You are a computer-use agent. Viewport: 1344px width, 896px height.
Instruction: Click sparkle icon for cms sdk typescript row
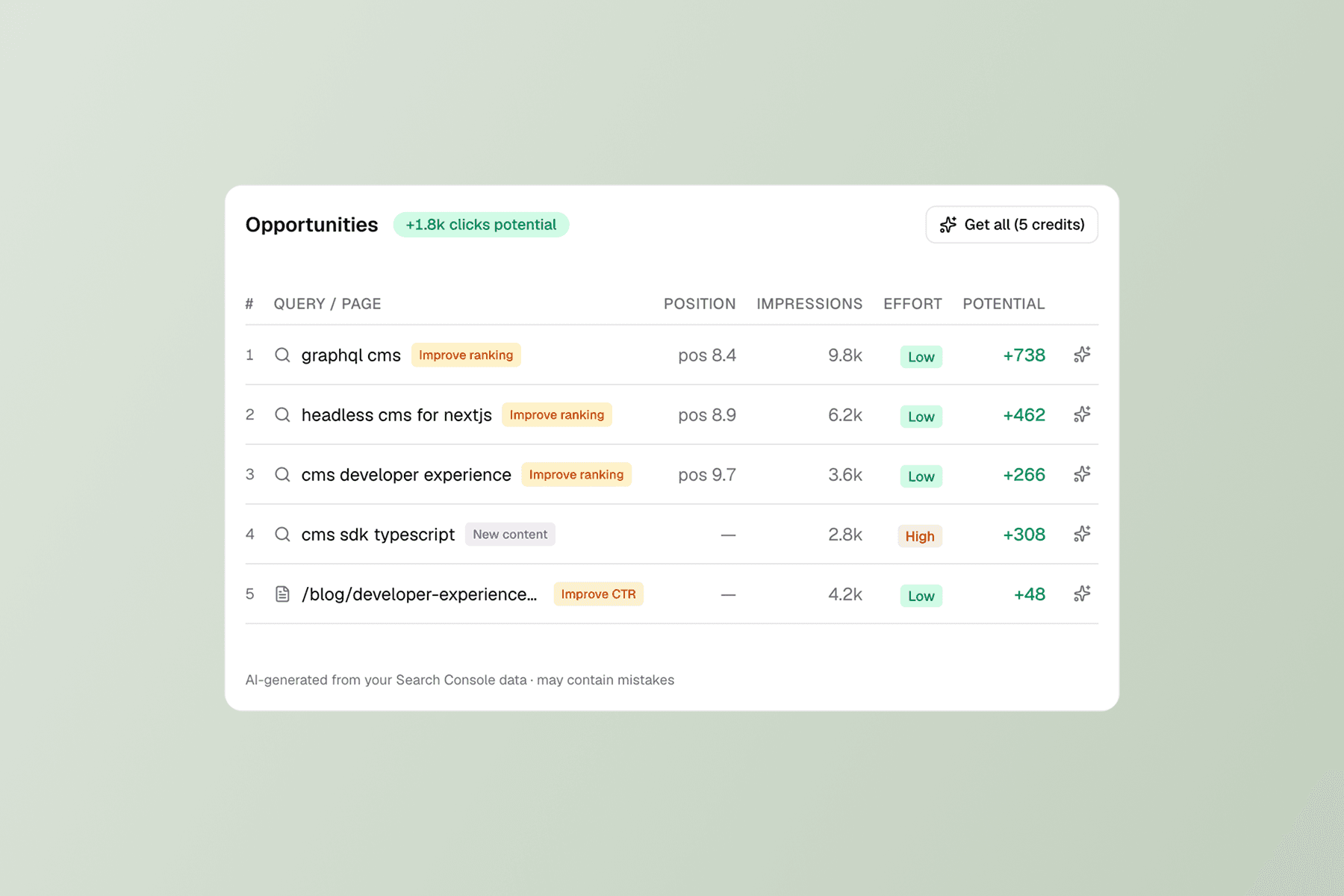(x=1082, y=534)
